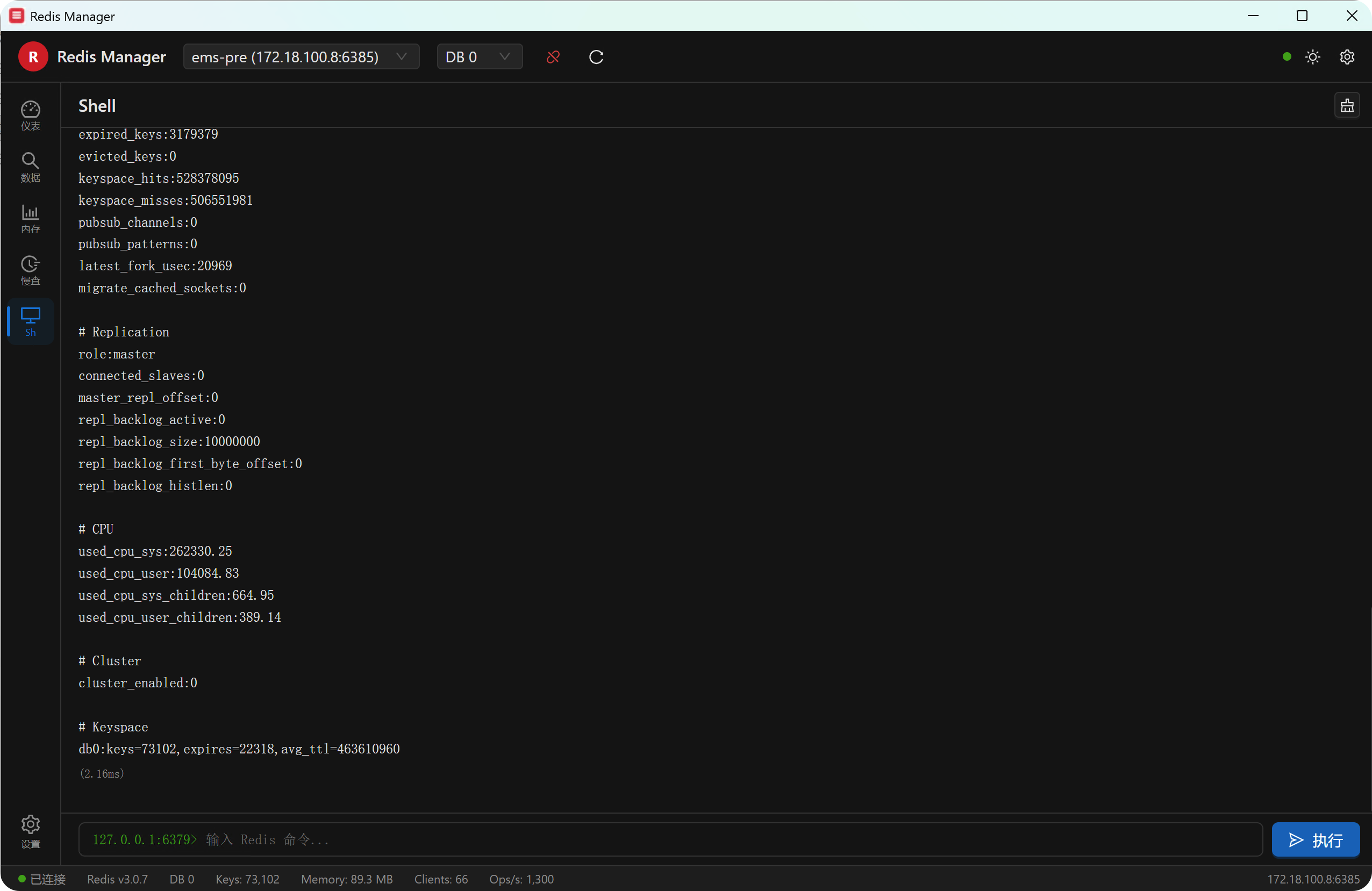The image size is (1372, 891).
Task: Open the DB 0 database selector
Action: click(x=479, y=57)
